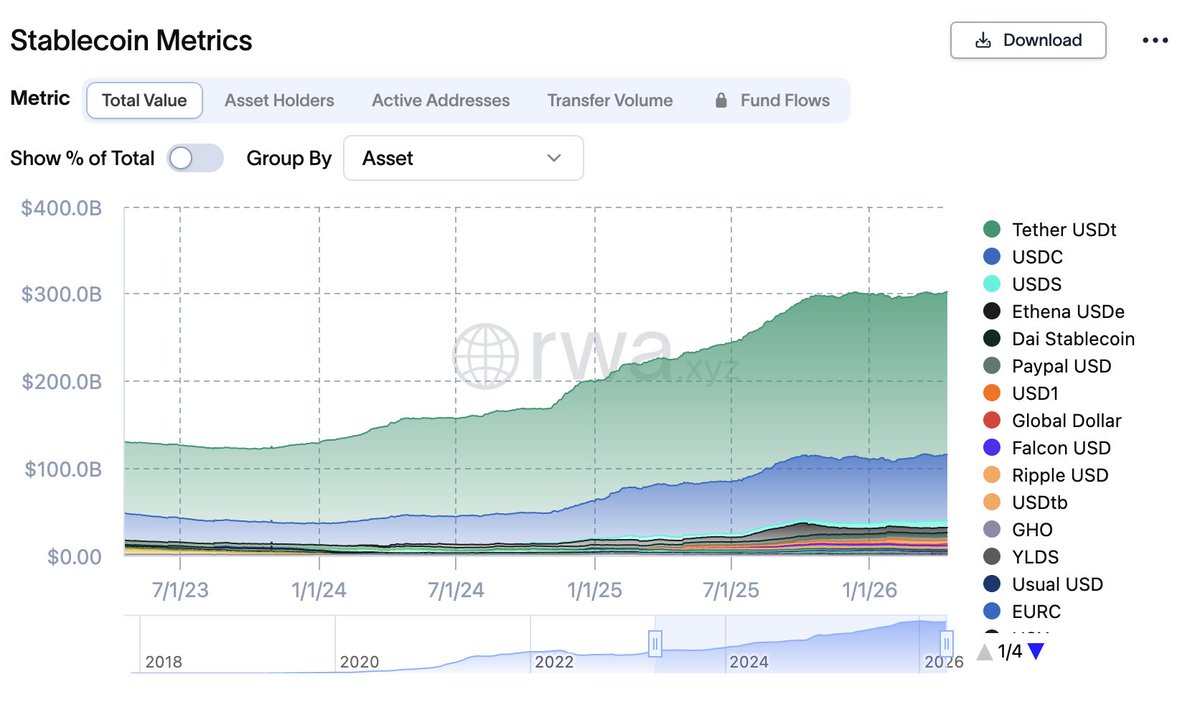Open the locked Fund Flows tab
The image size is (1200, 702).
click(771, 100)
